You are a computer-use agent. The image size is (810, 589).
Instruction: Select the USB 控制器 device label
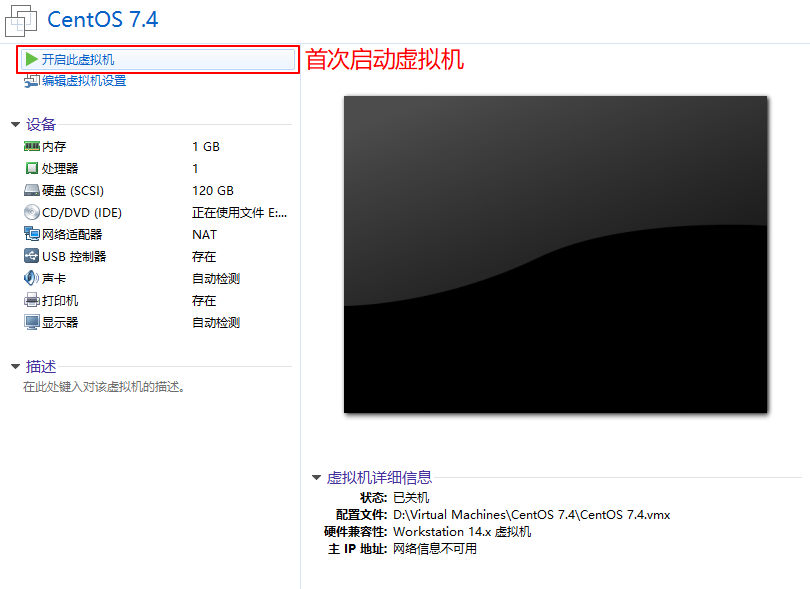pos(74,257)
